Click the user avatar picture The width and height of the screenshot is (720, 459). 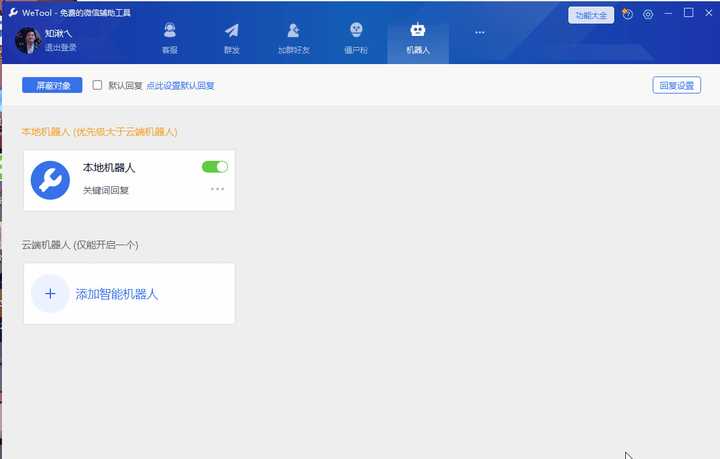(x=28, y=40)
